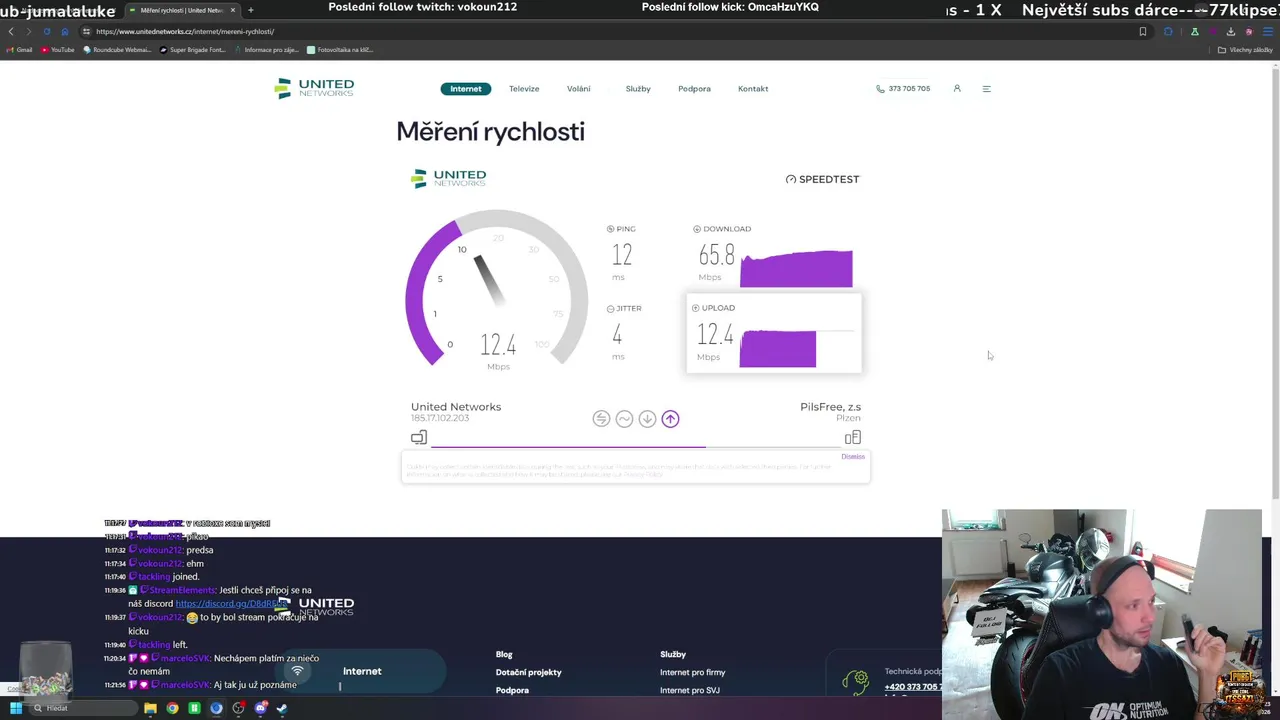Click the PilsFree, z.s server name
Screen dimensions: 1280x720
point(830,407)
